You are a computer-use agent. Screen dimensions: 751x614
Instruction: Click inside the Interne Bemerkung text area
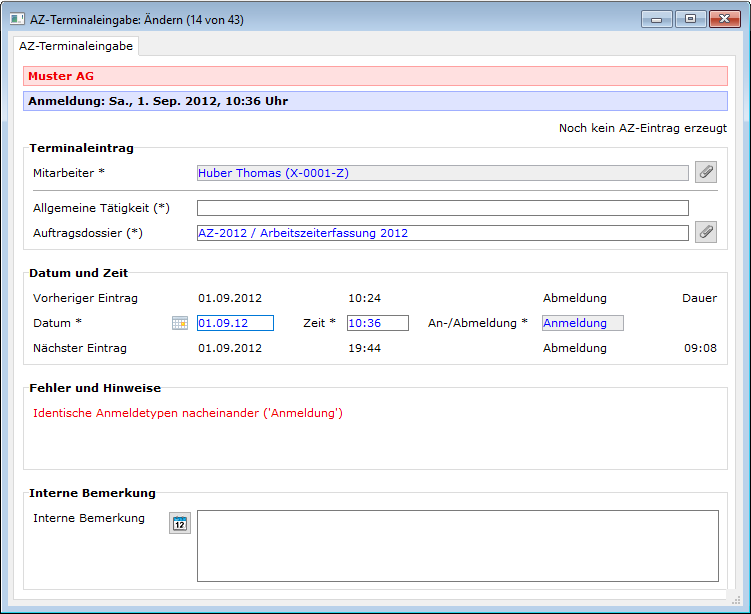coord(457,545)
